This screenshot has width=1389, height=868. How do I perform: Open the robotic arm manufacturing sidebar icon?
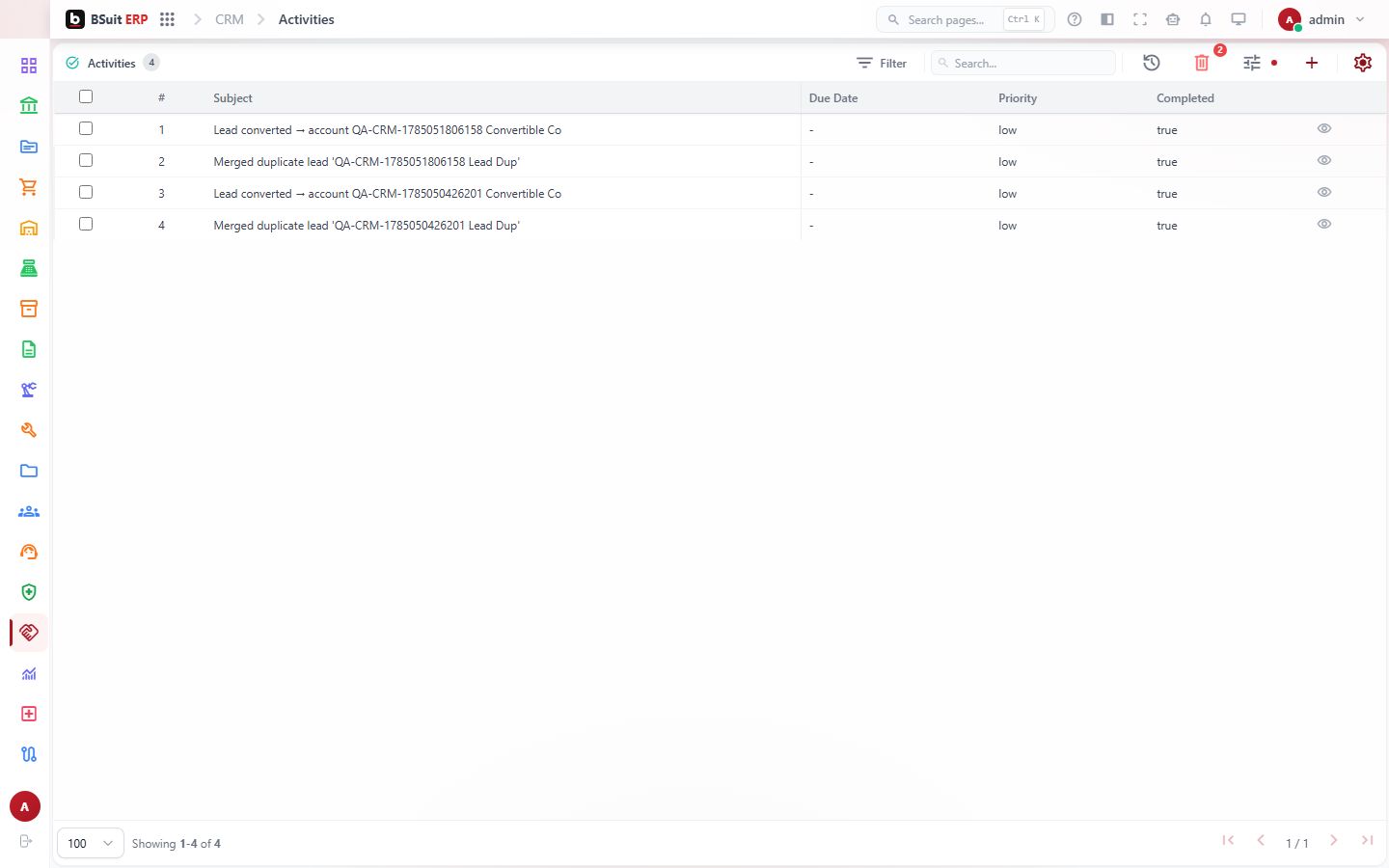click(29, 390)
